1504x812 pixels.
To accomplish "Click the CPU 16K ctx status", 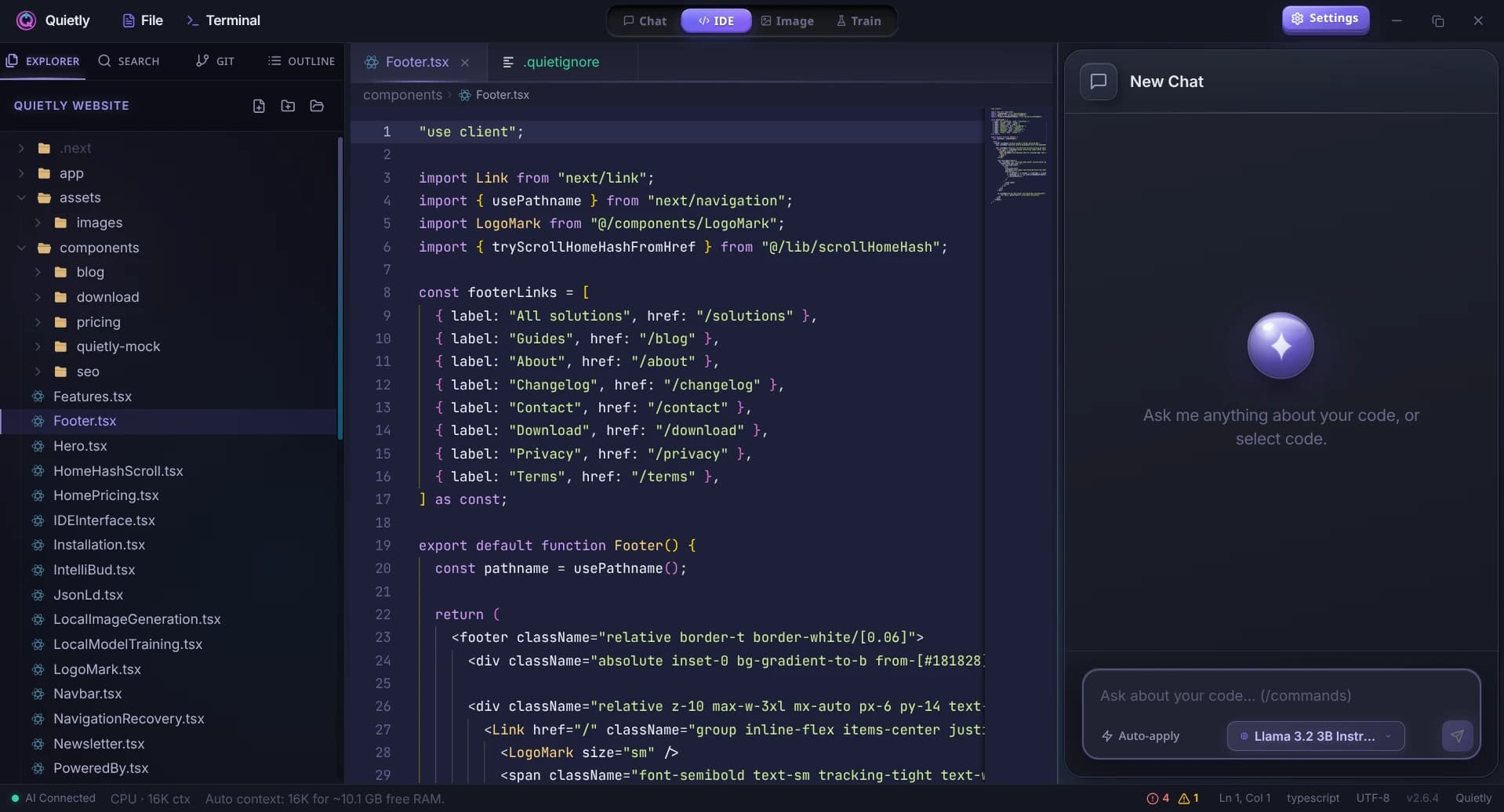I will pos(151,799).
